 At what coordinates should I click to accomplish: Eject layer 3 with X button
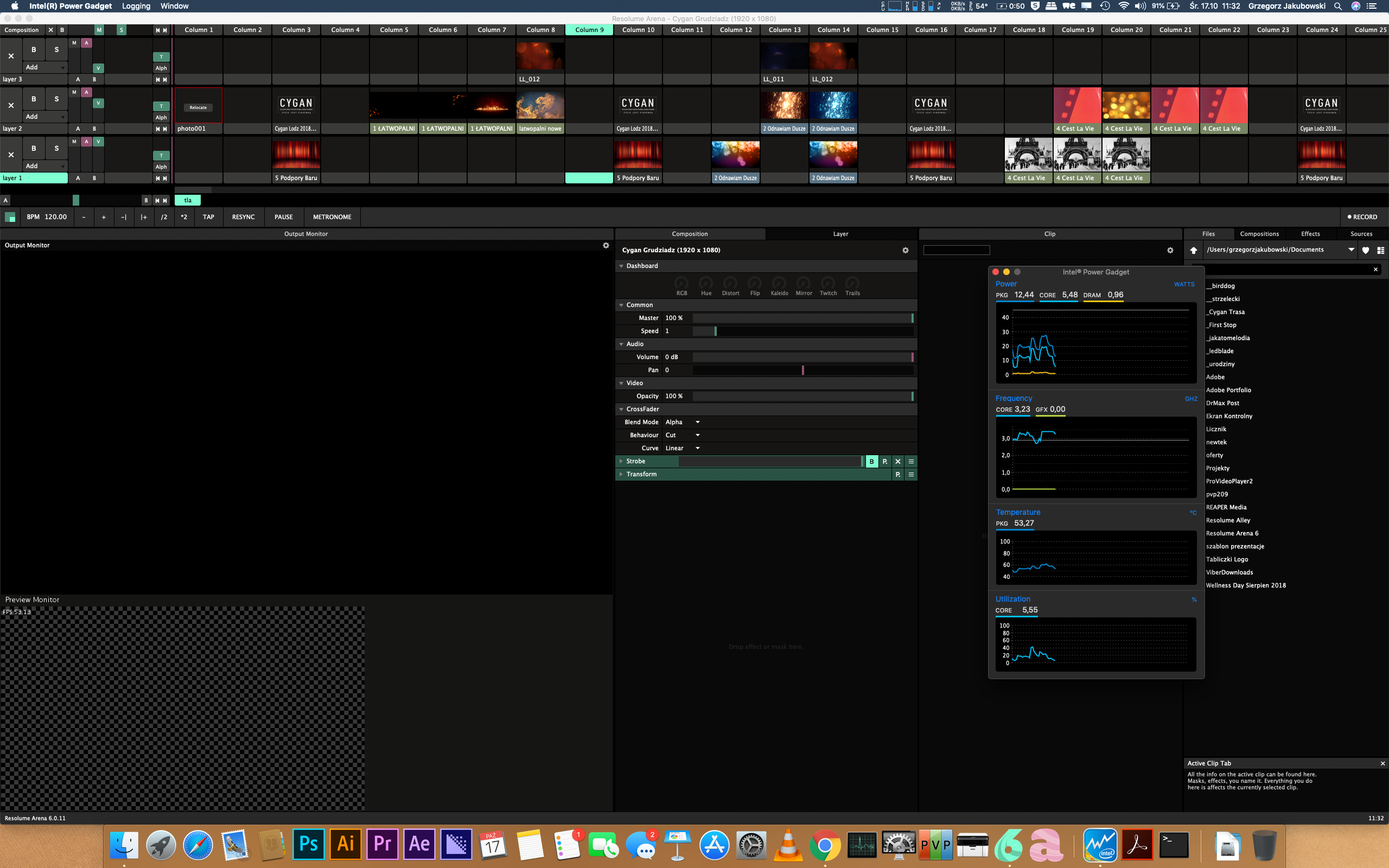[11, 56]
